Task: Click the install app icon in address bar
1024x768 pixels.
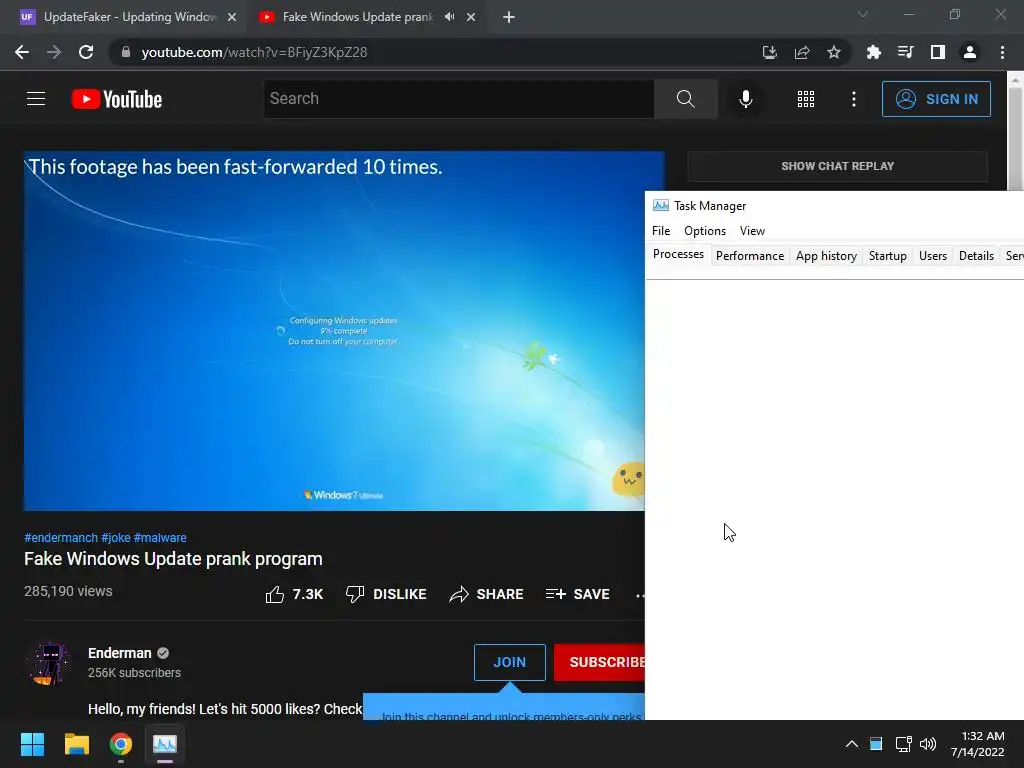Action: coord(770,52)
